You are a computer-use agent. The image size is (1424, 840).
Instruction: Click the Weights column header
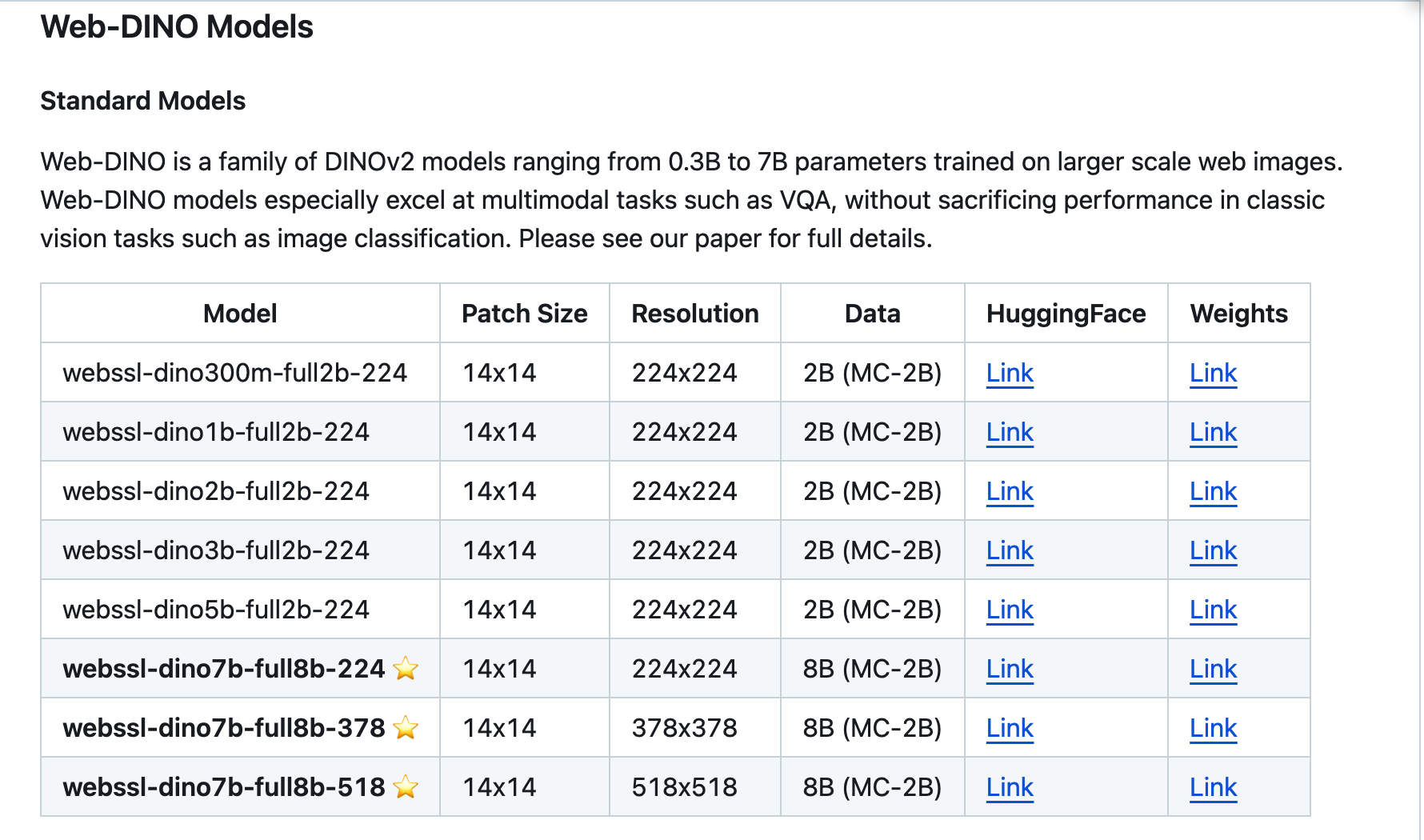1239,314
